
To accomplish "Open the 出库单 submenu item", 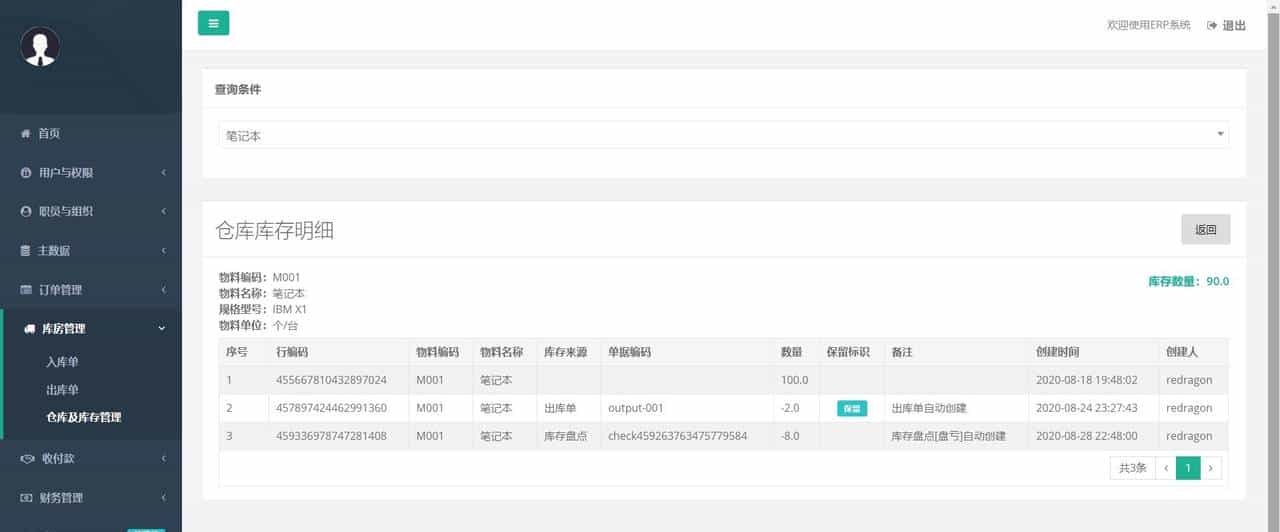I will click(62, 389).
